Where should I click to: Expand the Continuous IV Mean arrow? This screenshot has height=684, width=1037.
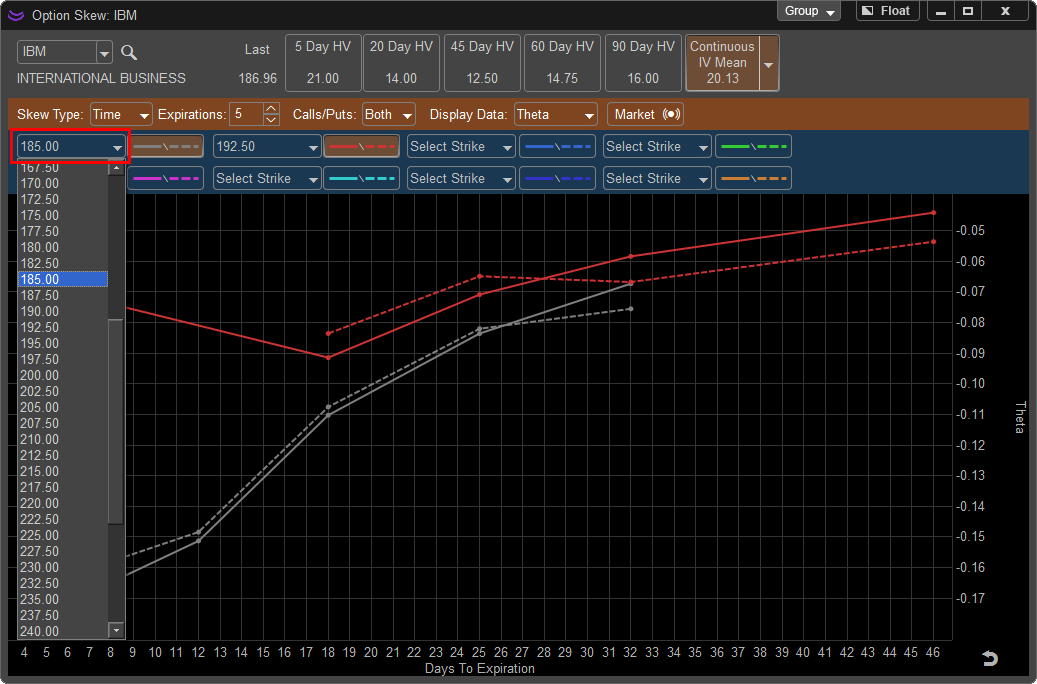coord(769,64)
